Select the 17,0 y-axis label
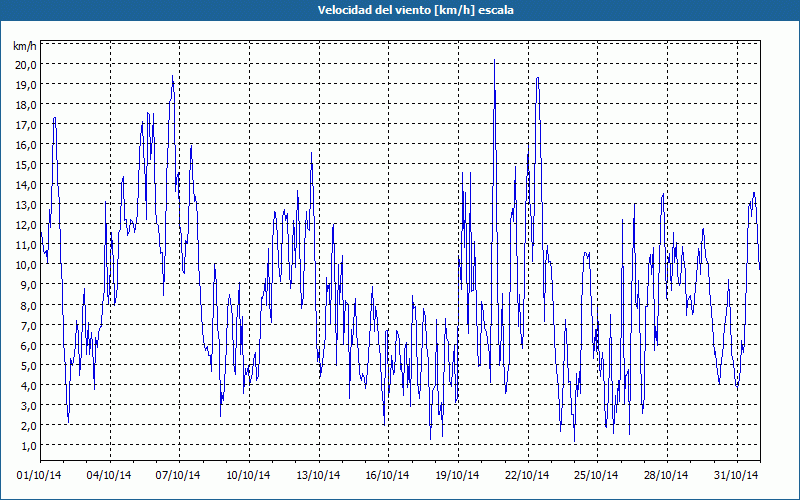Viewport: 800px width, 500px height. [x=27, y=124]
